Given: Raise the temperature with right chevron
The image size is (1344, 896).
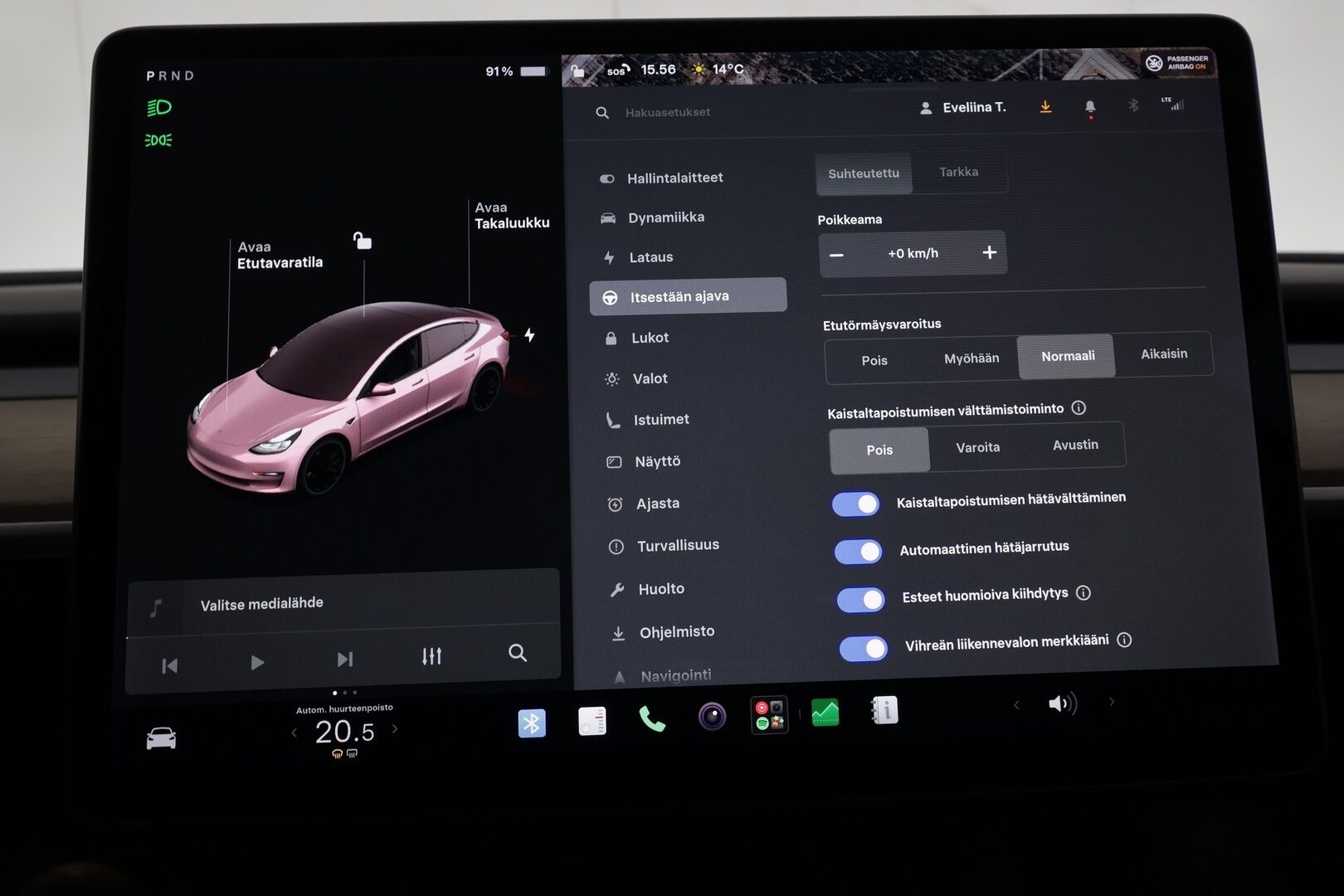Looking at the screenshot, I should (395, 728).
